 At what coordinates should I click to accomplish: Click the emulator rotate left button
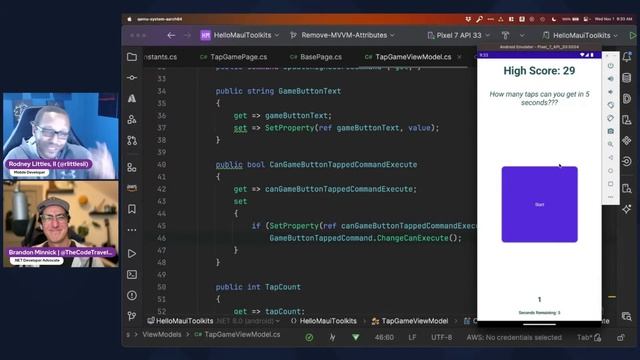pos(611,105)
